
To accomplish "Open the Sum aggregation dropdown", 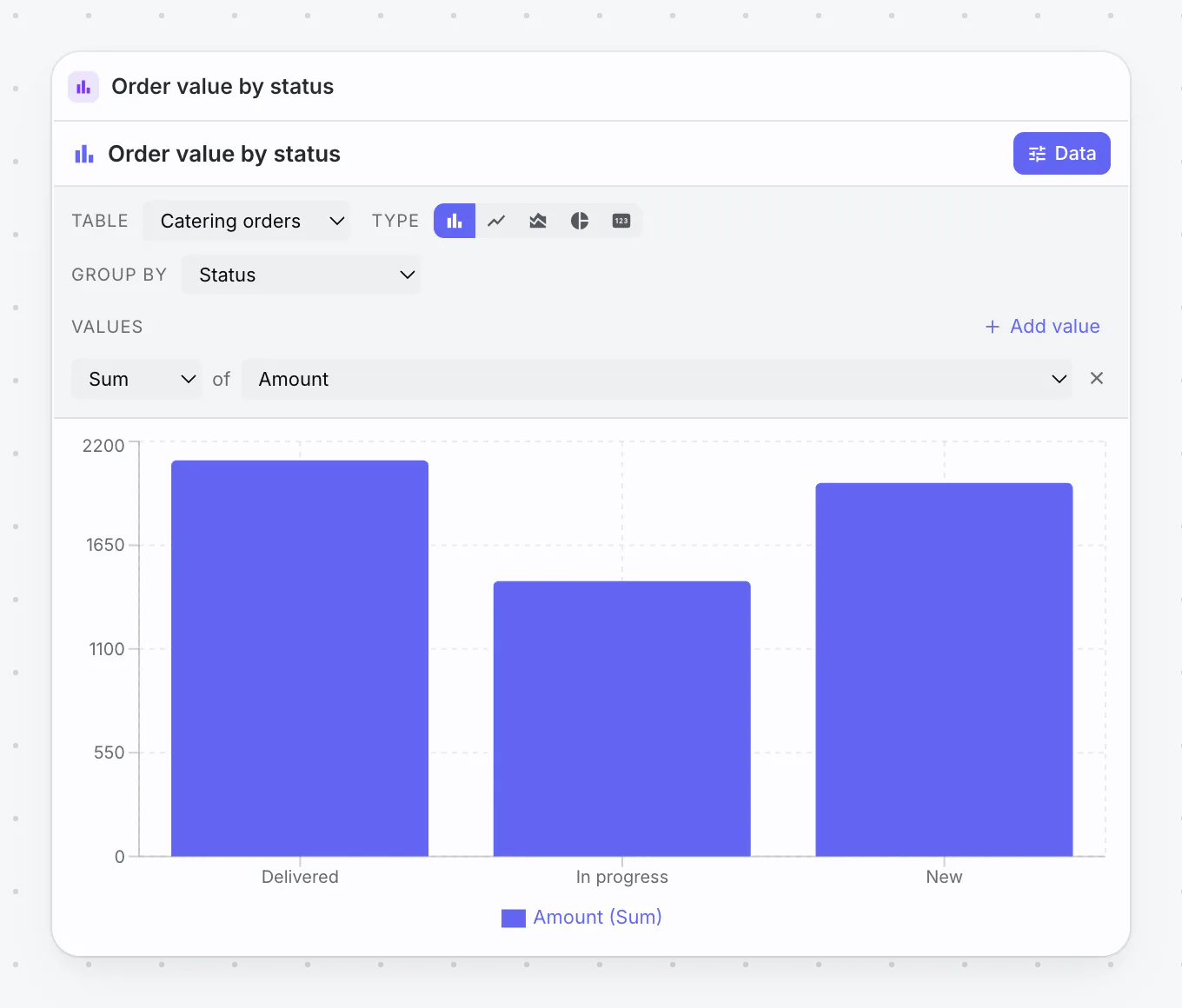I will pos(136,379).
